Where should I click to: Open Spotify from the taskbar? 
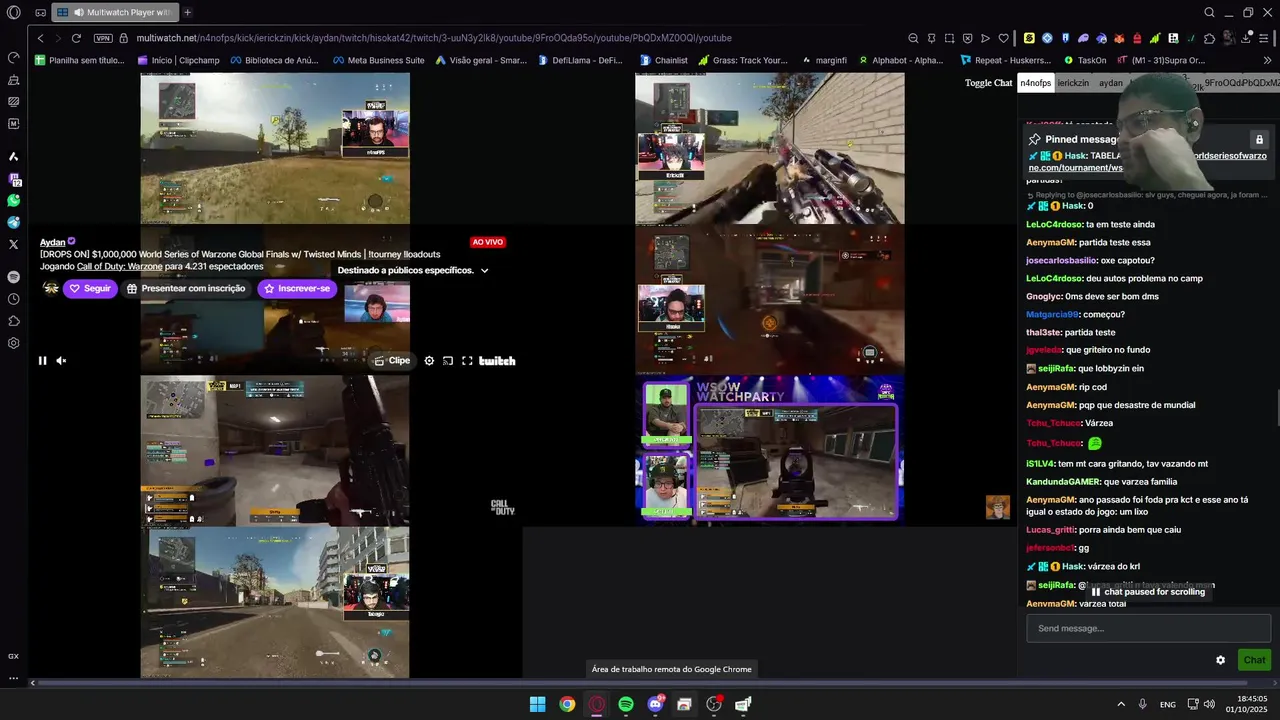click(626, 704)
